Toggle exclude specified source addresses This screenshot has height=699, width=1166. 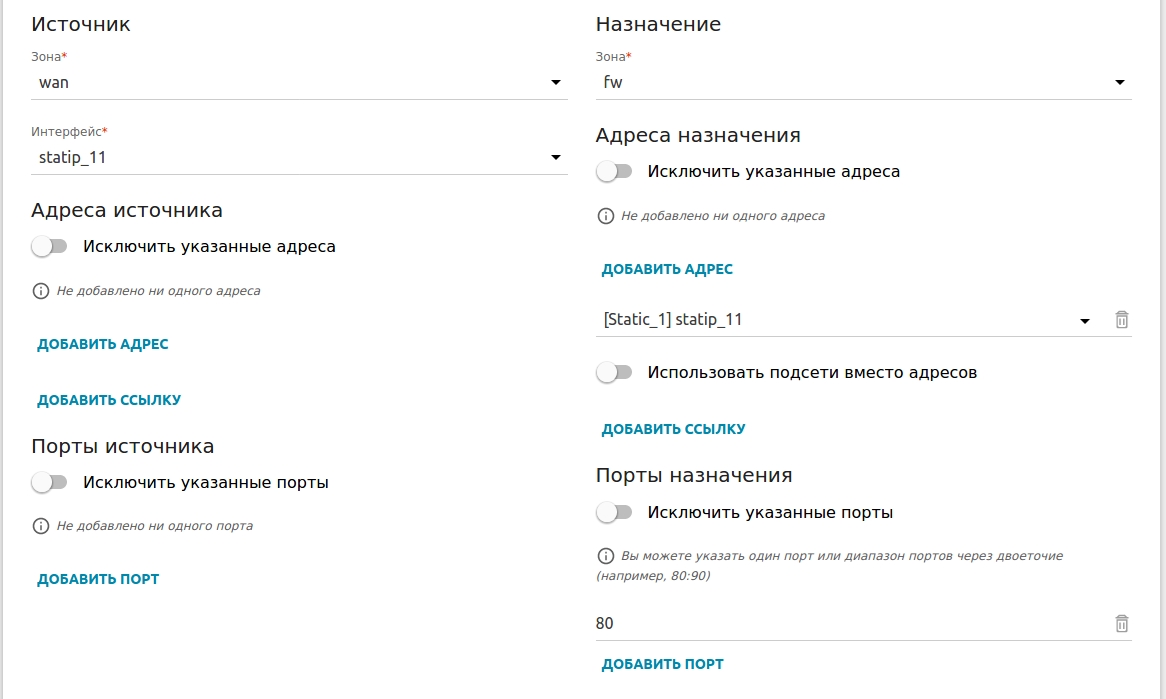(49, 246)
